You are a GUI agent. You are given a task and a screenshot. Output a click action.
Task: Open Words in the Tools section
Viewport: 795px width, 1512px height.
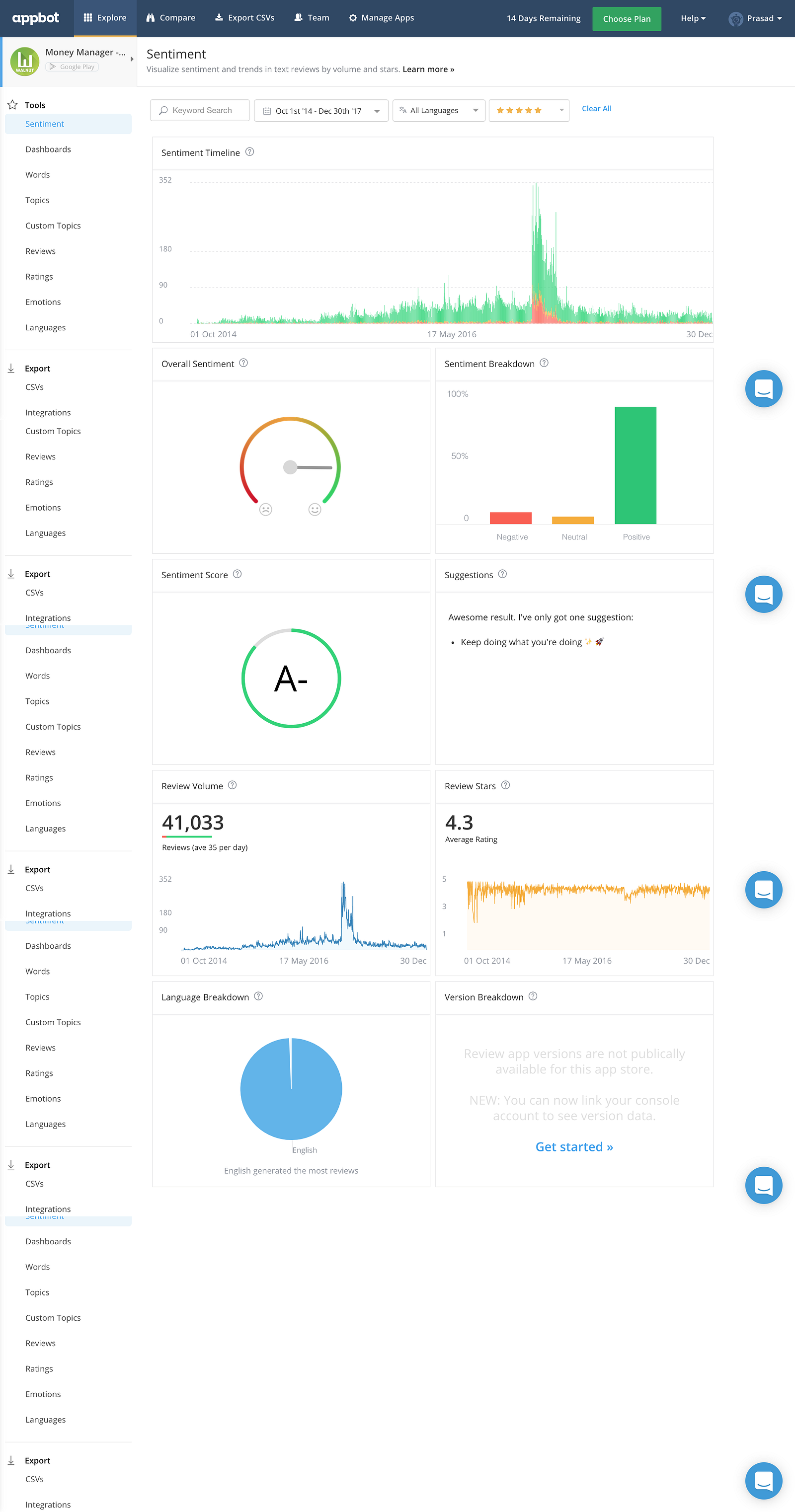coord(38,175)
